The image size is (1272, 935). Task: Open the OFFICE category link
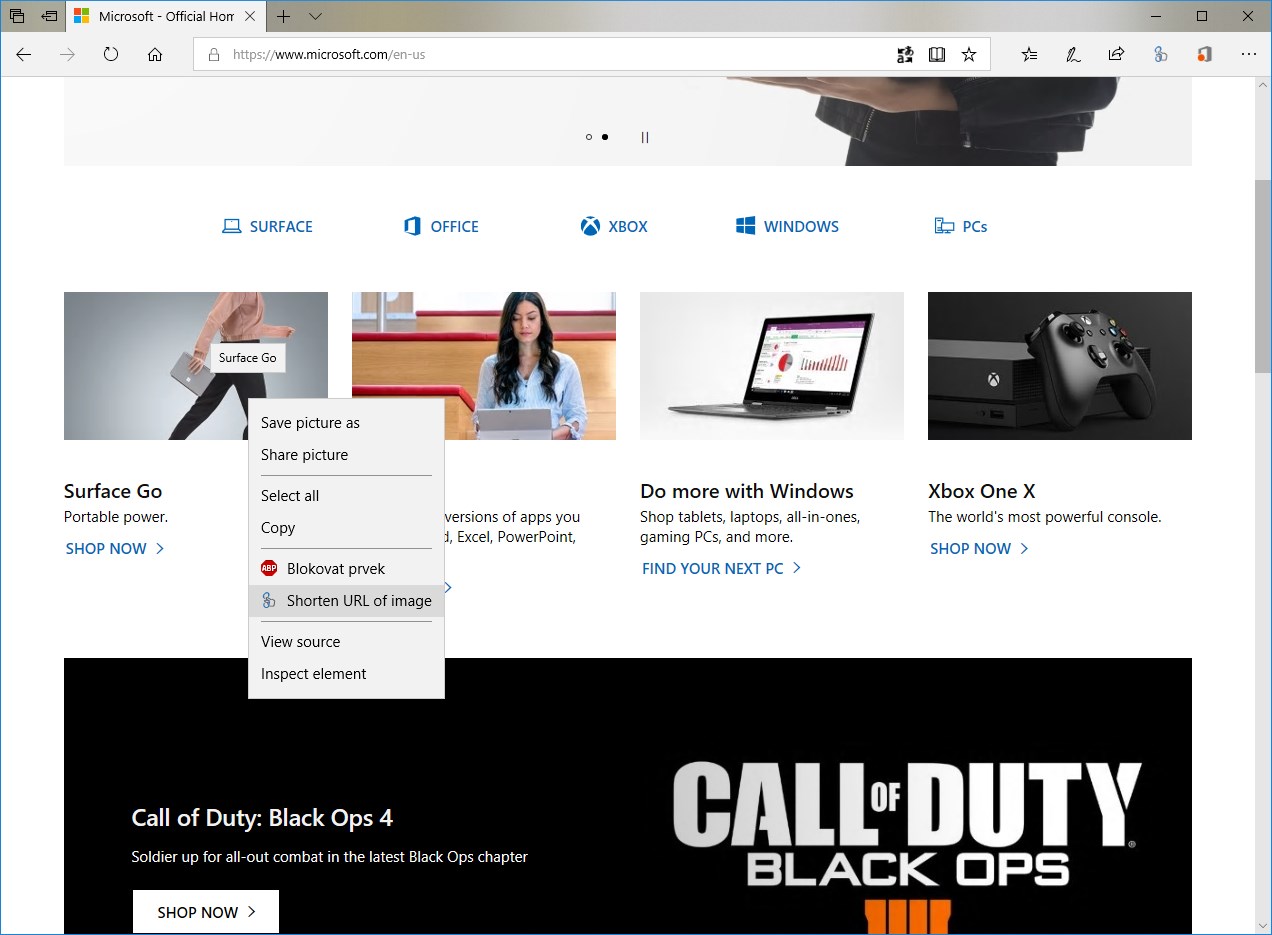(x=441, y=226)
